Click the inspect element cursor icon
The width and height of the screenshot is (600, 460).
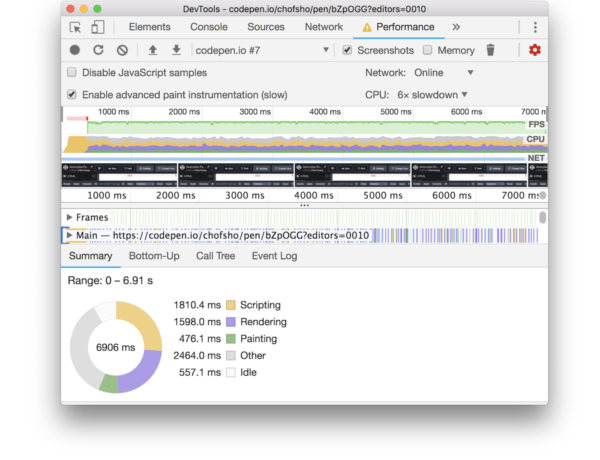76,28
